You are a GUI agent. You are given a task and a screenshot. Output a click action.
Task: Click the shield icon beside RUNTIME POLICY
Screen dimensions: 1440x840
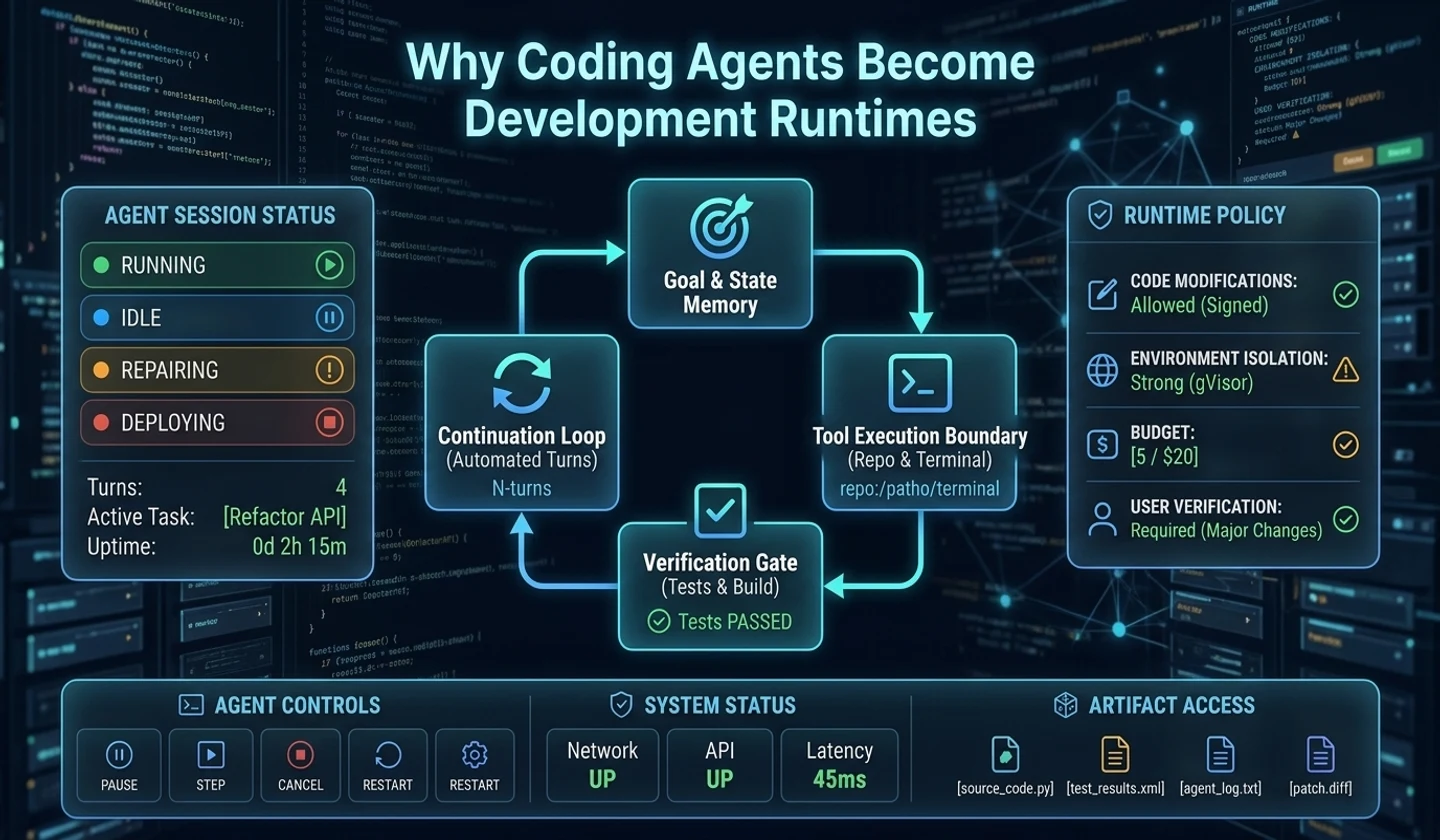tap(1101, 215)
